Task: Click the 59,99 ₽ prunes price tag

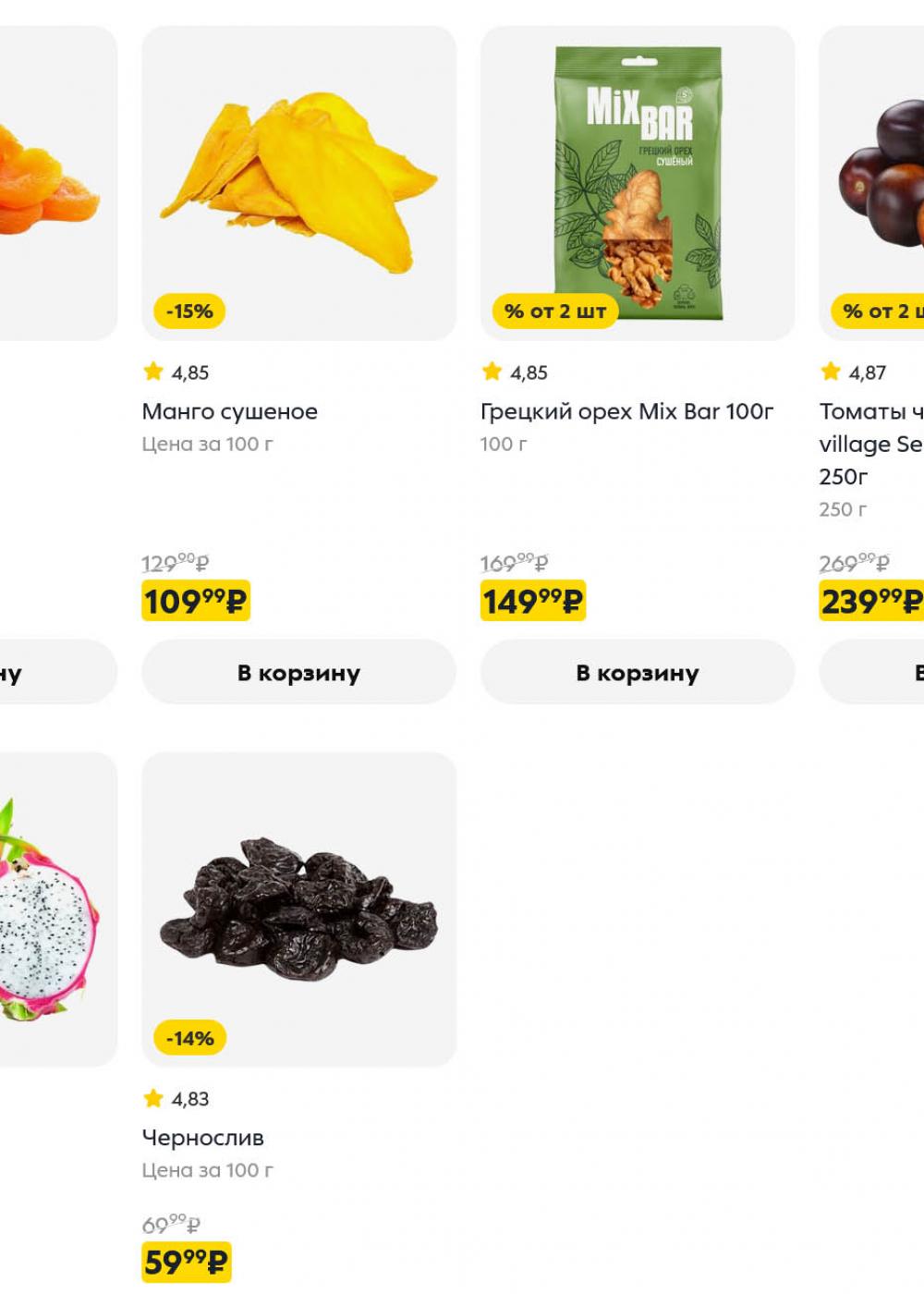Action: (x=186, y=1262)
